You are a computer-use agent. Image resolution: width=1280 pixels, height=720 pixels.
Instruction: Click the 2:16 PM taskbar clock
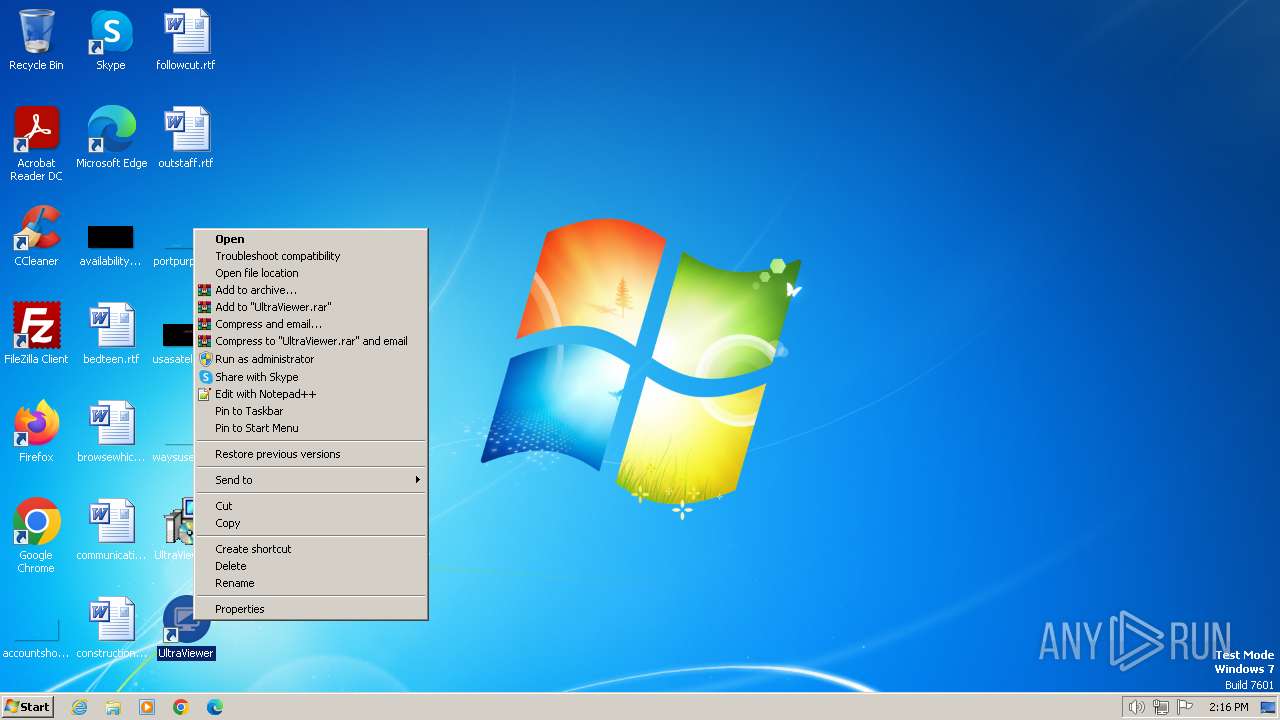click(x=1228, y=707)
